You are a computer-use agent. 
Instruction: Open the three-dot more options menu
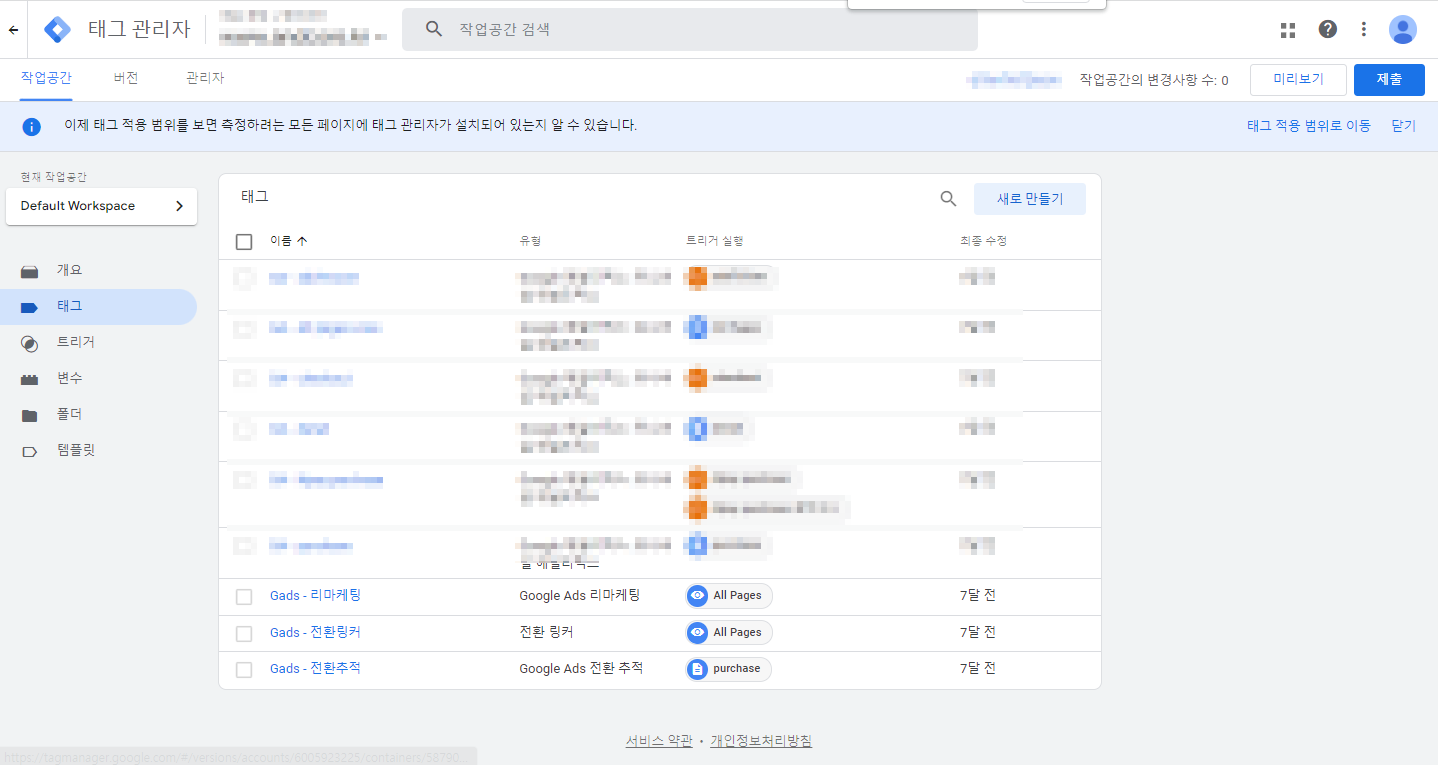[x=1363, y=30]
